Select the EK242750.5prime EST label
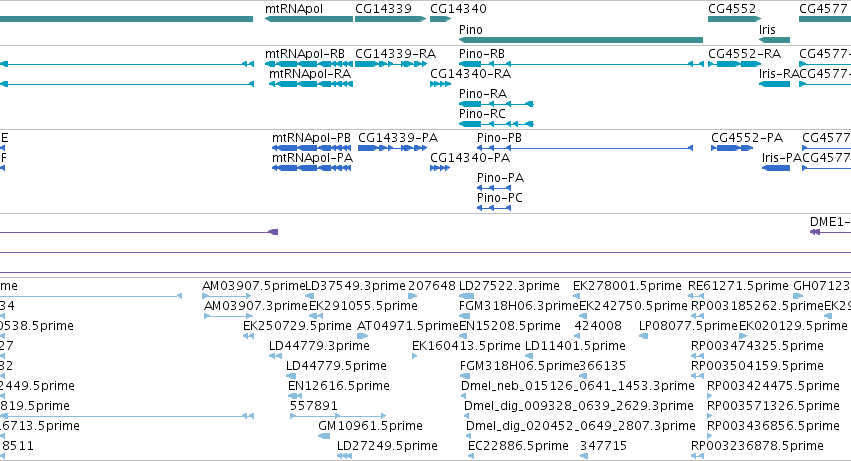The width and height of the screenshot is (851, 461). (633, 307)
